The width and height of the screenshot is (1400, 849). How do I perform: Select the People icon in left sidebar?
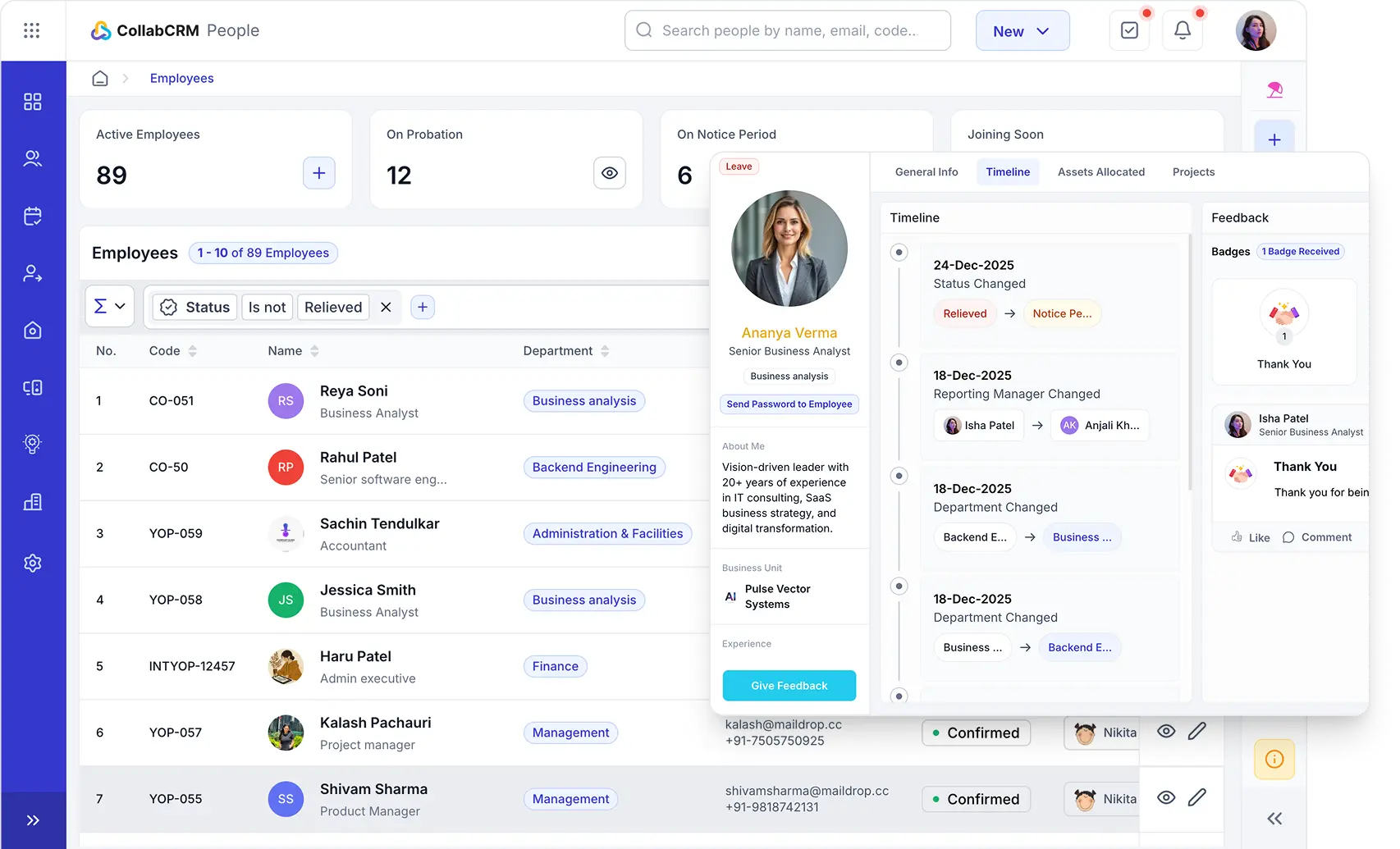point(33,158)
